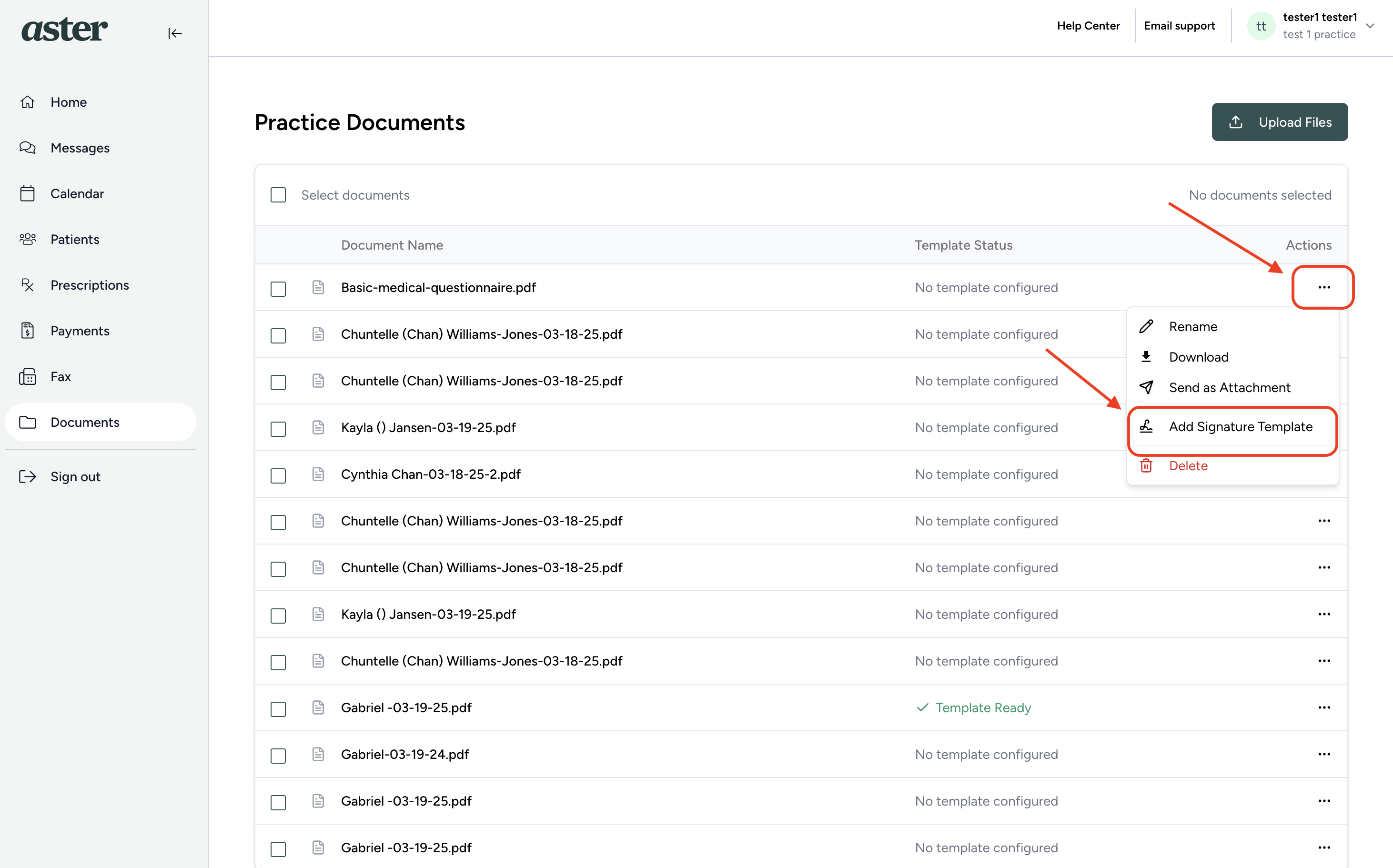Viewport: 1393px width, 868px height.
Task: Click the Rename pencil icon
Action: pyautogui.click(x=1146, y=327)
